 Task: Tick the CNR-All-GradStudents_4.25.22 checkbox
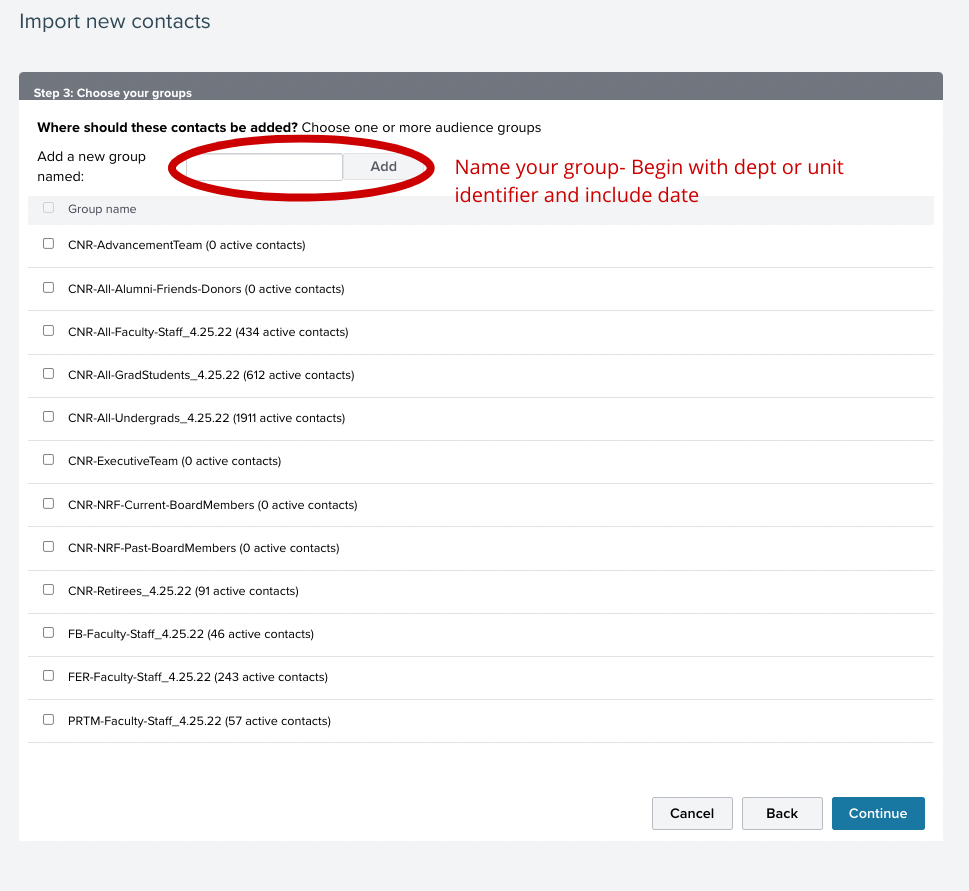pyautogui.click(x=48, y=373)
